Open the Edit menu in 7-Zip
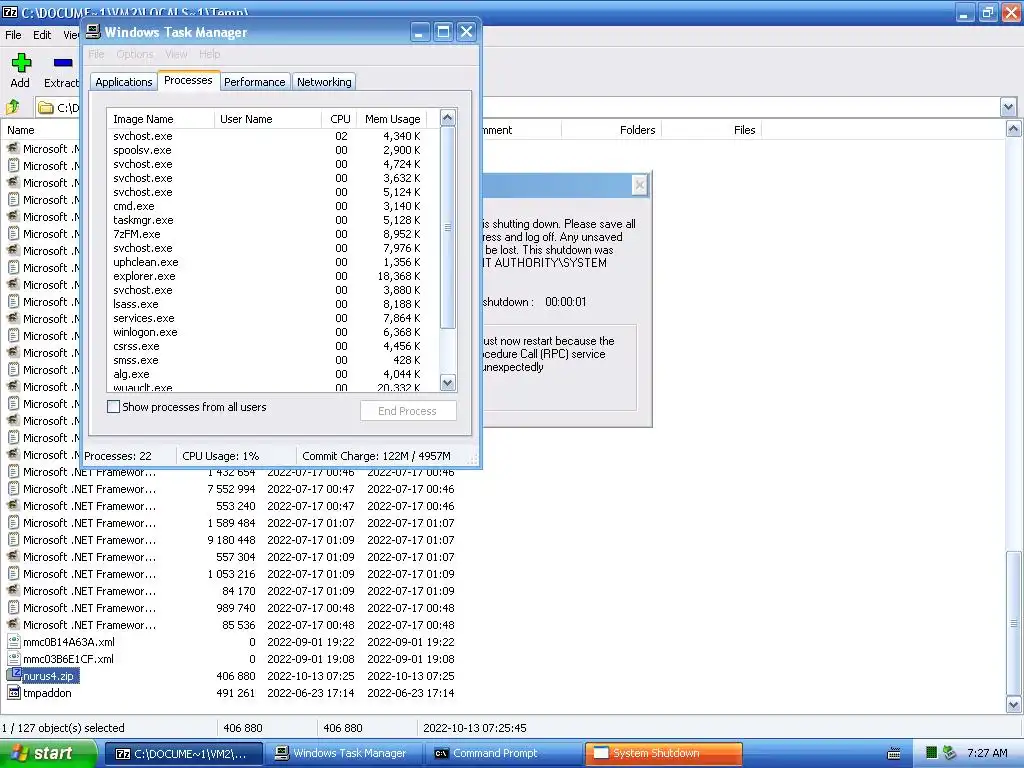 (x=42, y=35)
